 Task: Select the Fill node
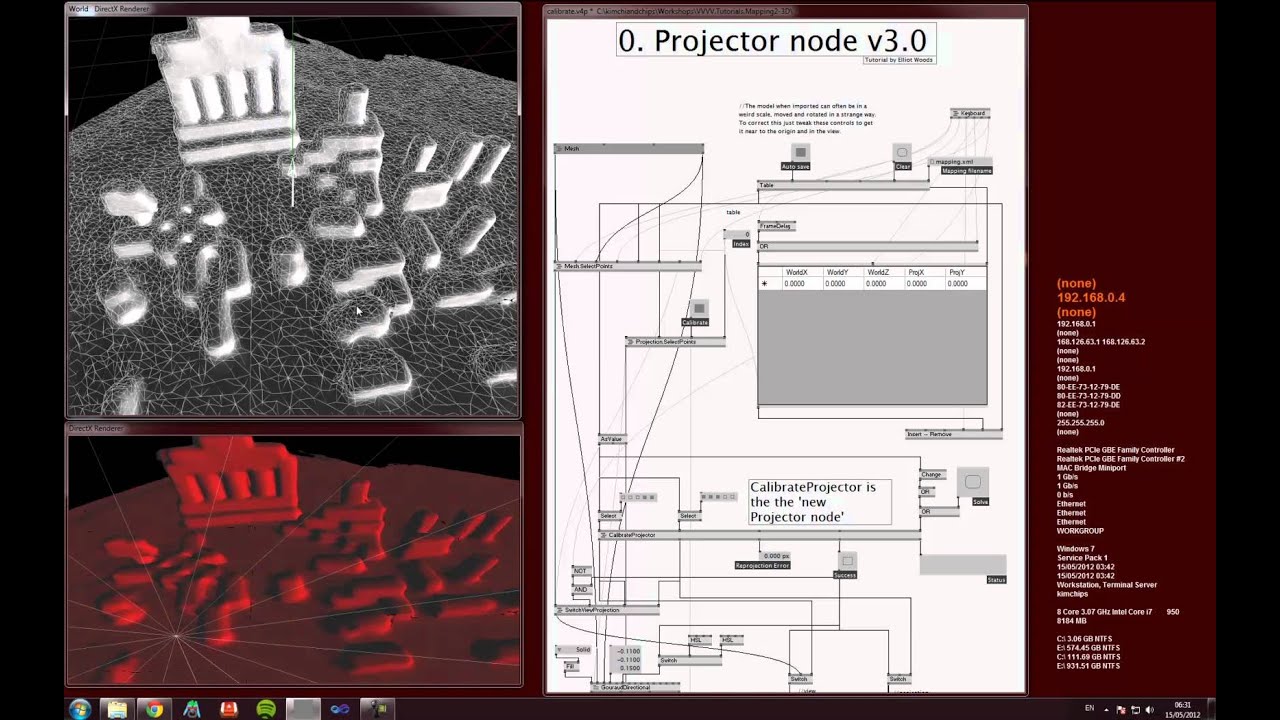(570, 666)
